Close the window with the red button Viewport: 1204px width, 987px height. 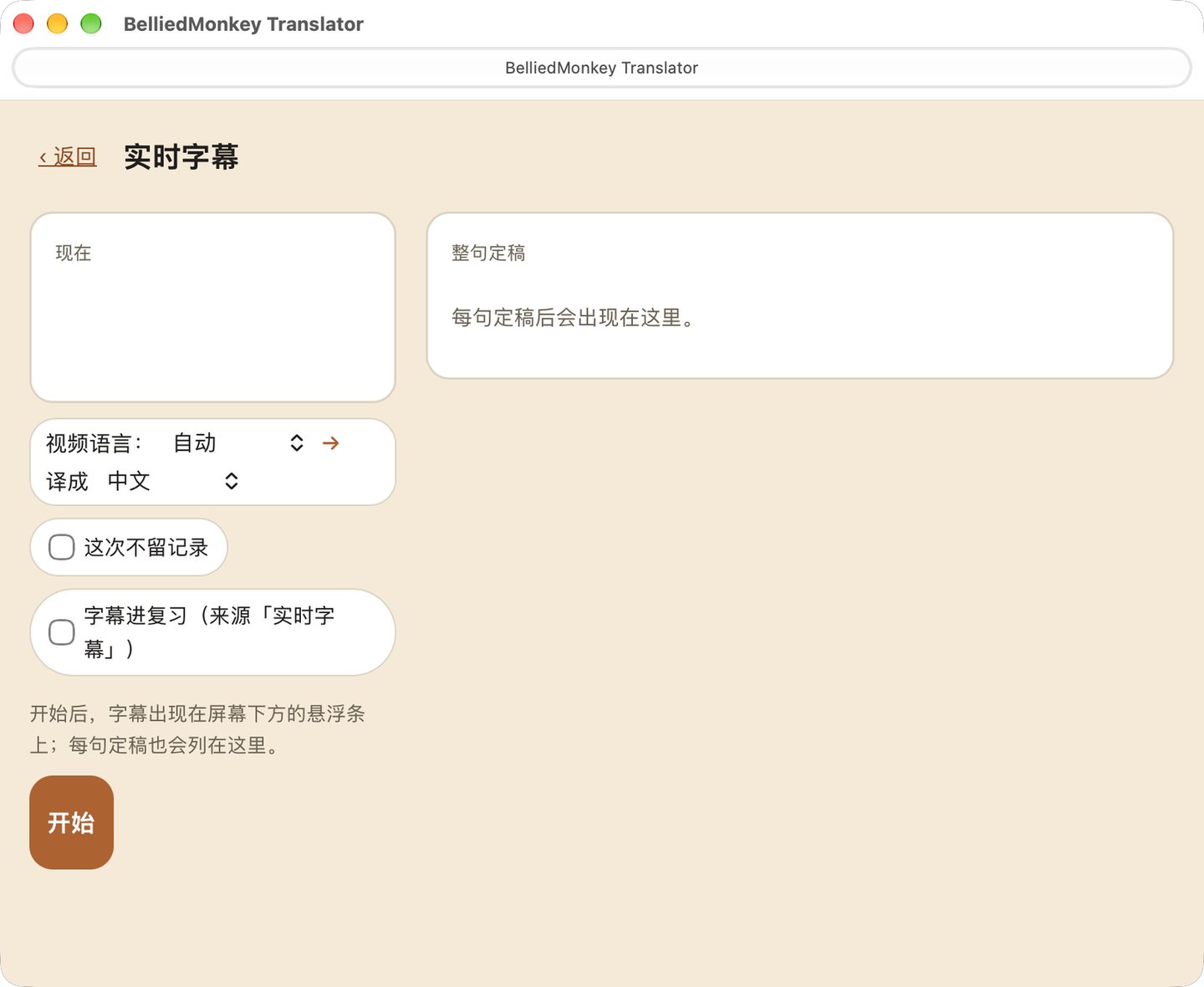point(23,23)
